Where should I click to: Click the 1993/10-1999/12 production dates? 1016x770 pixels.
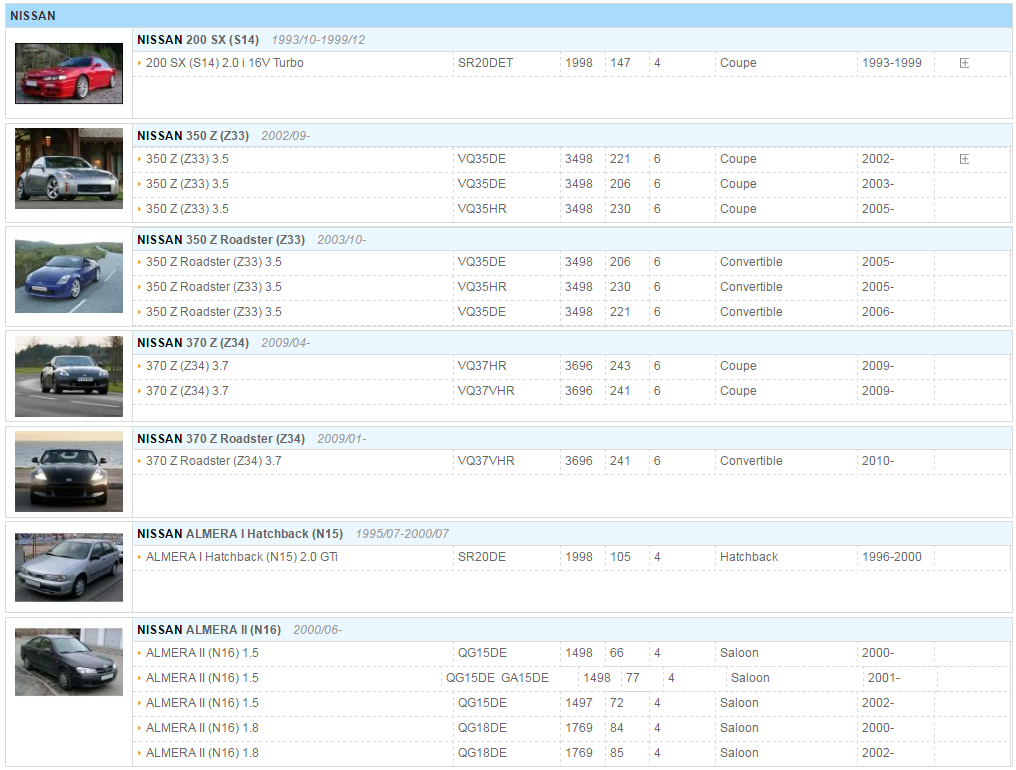(x=318, y=40)
